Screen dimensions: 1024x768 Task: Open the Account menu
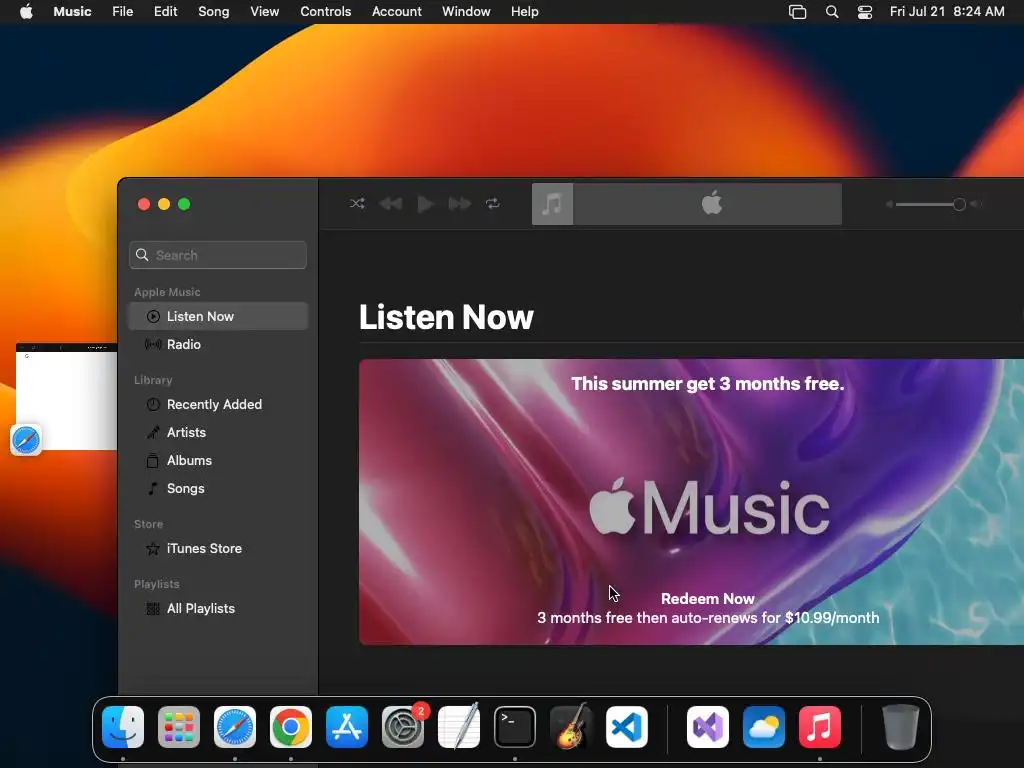click(x=396, y=11)
